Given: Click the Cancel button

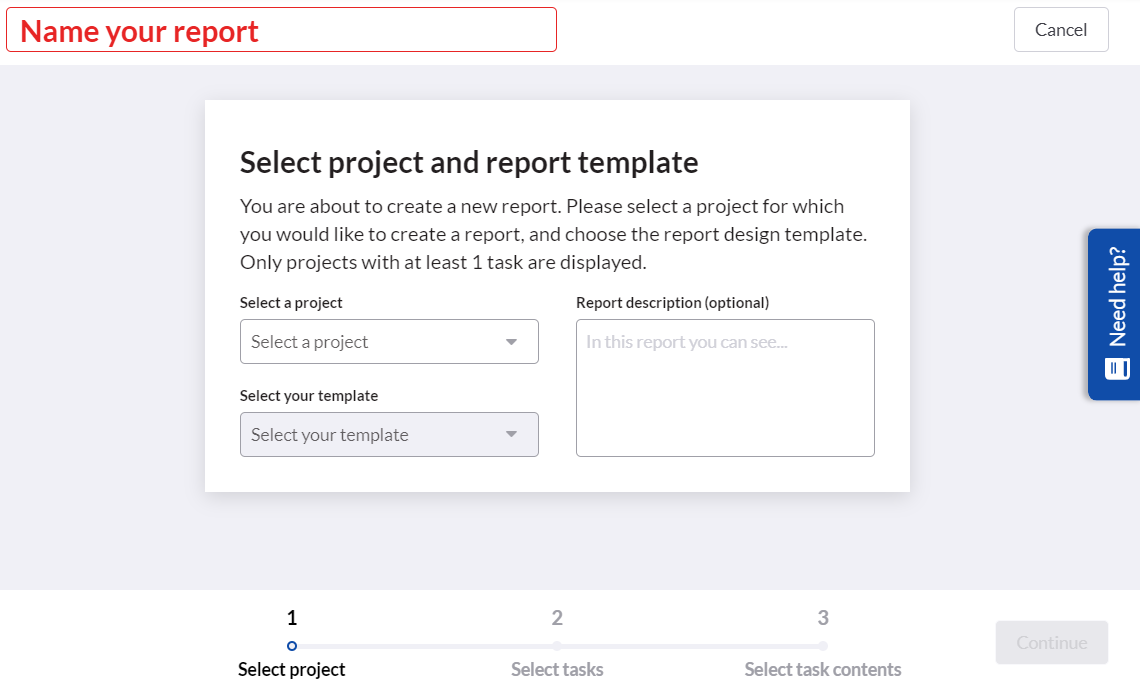Looking at the screenshot, I should pos(1061,29).
